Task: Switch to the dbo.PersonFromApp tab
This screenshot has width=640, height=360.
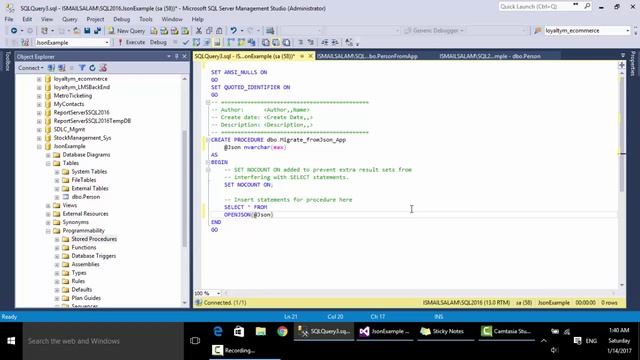Action: coord(367,56)
